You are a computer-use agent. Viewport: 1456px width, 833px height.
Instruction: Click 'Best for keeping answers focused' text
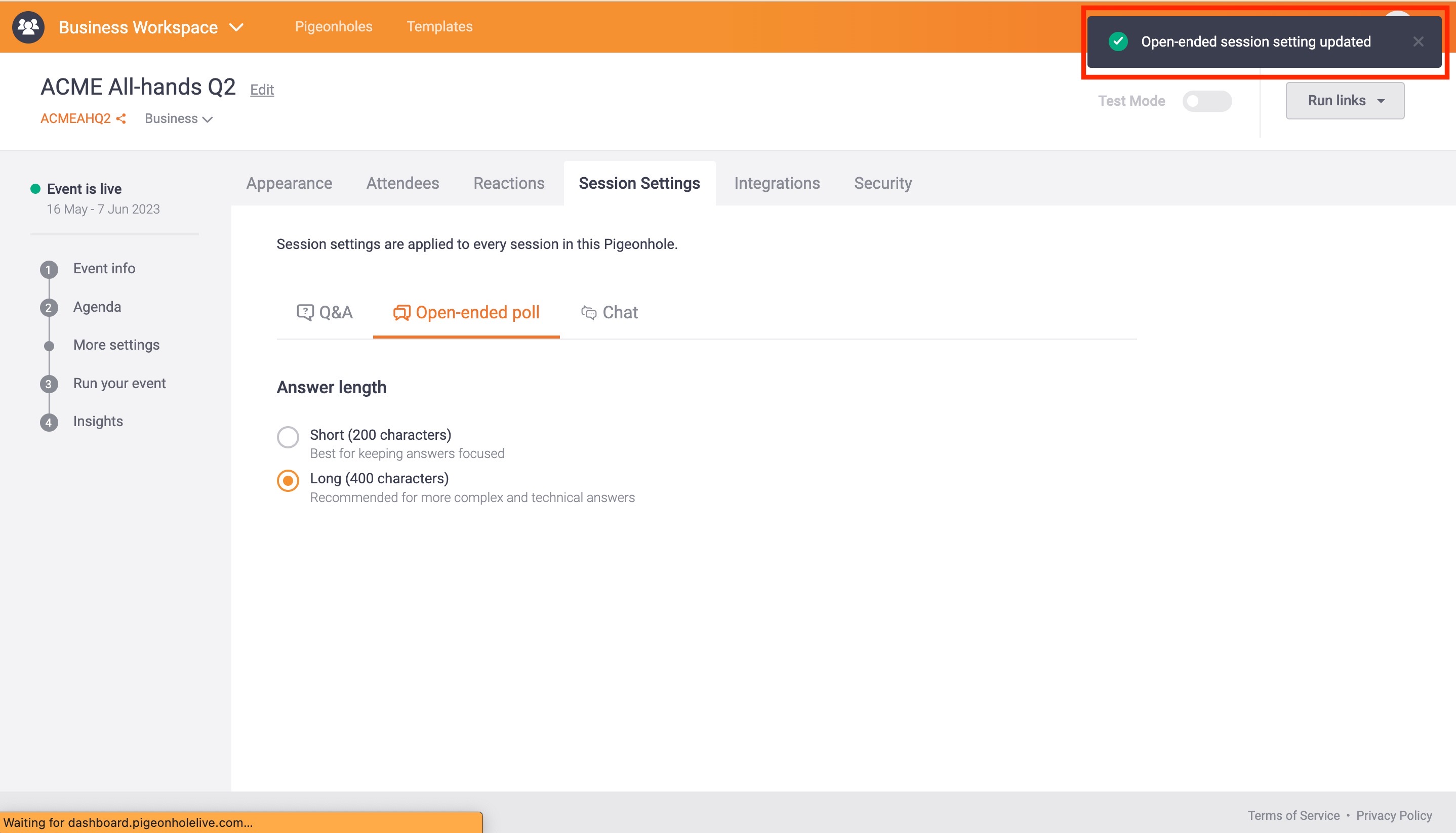(407, 453)
